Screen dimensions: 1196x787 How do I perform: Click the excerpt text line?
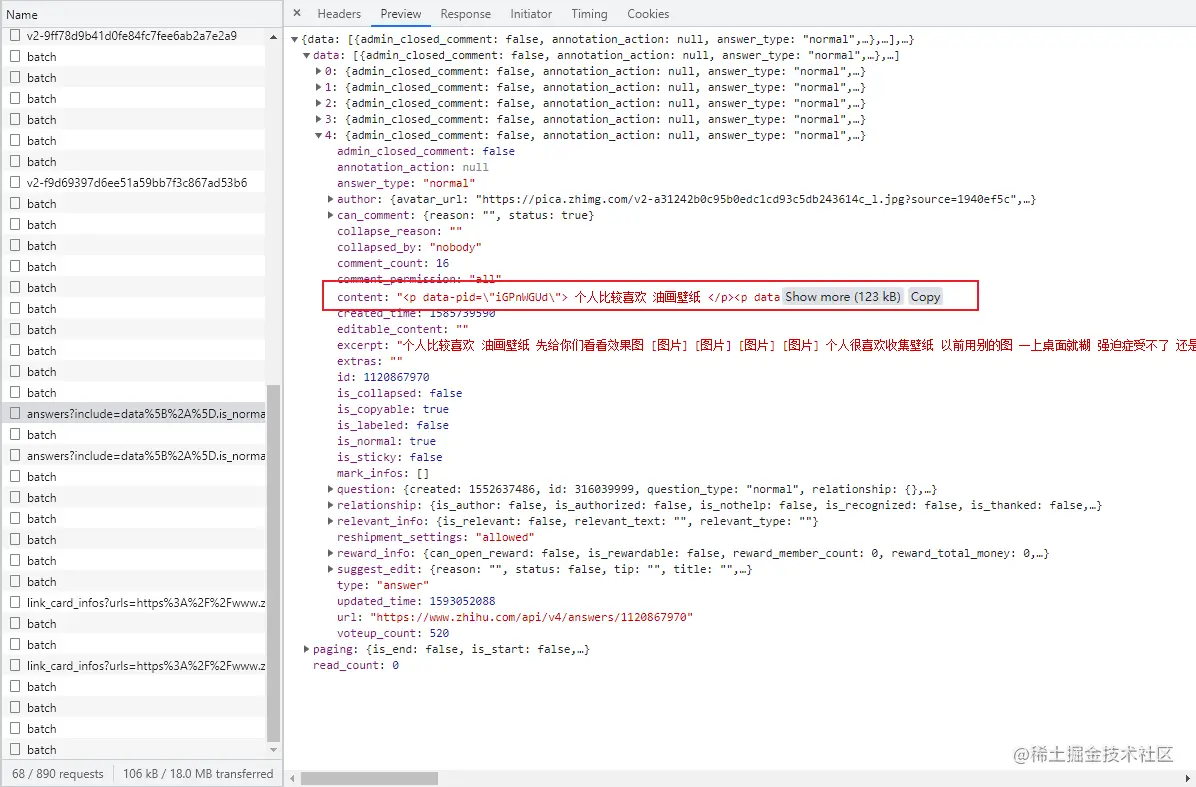pyautogui.click(x=767, y=345)
